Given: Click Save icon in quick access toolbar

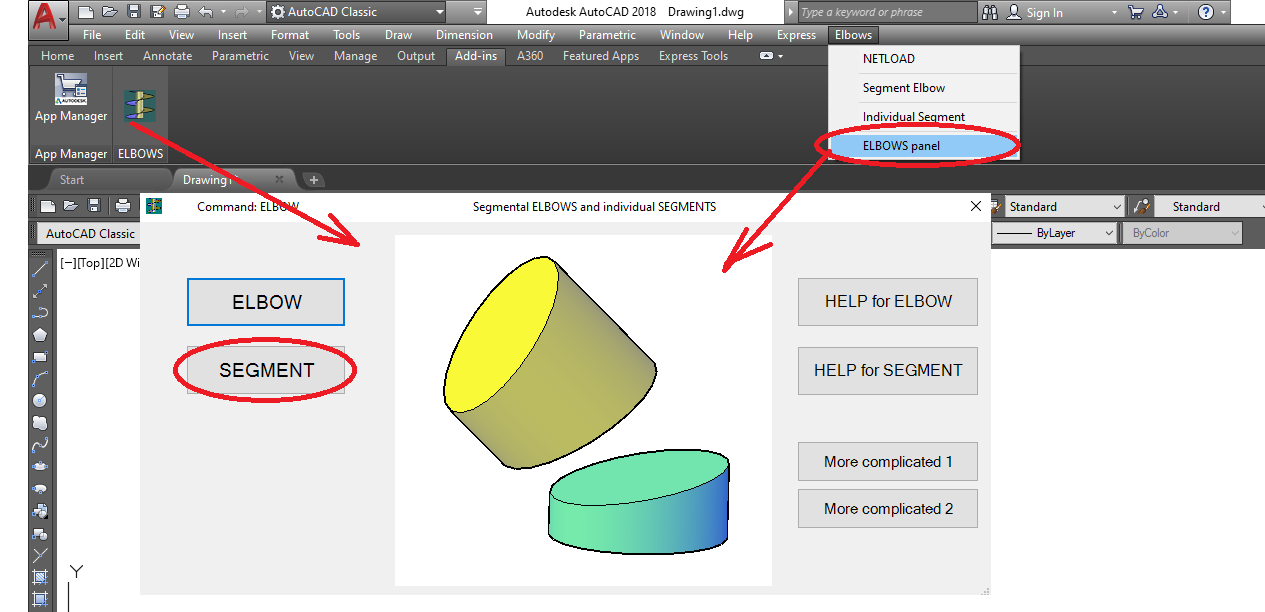Looking at the screenshot, I should [x=133, y=12].
